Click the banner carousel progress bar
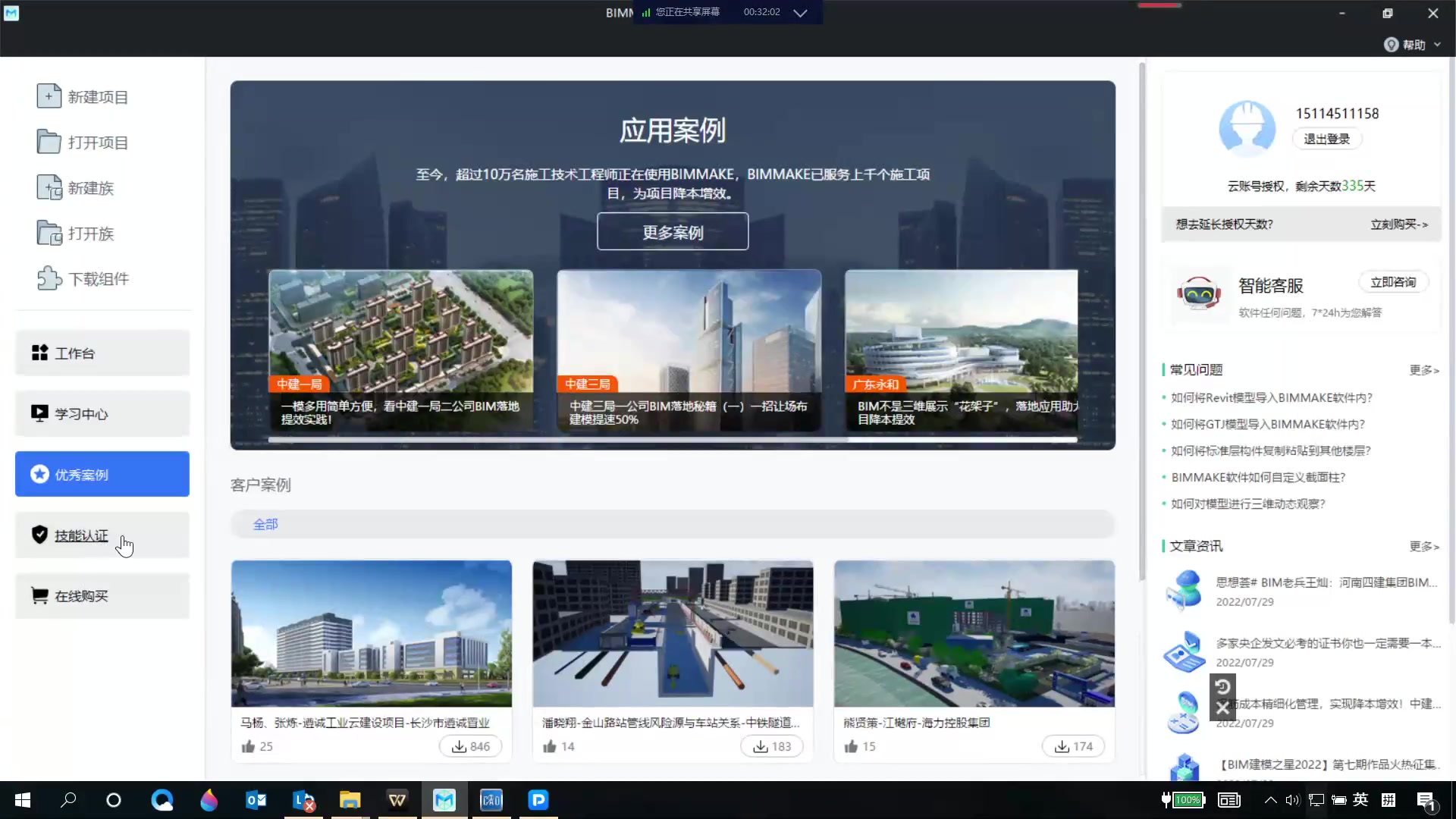Screen dimensions: 1456x819 point(672,439)
